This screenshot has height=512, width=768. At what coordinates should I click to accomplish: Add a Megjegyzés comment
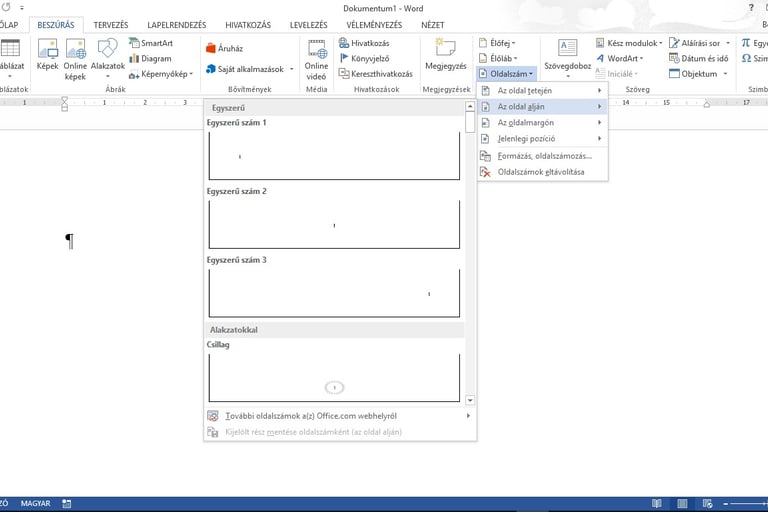click(446, 55)
